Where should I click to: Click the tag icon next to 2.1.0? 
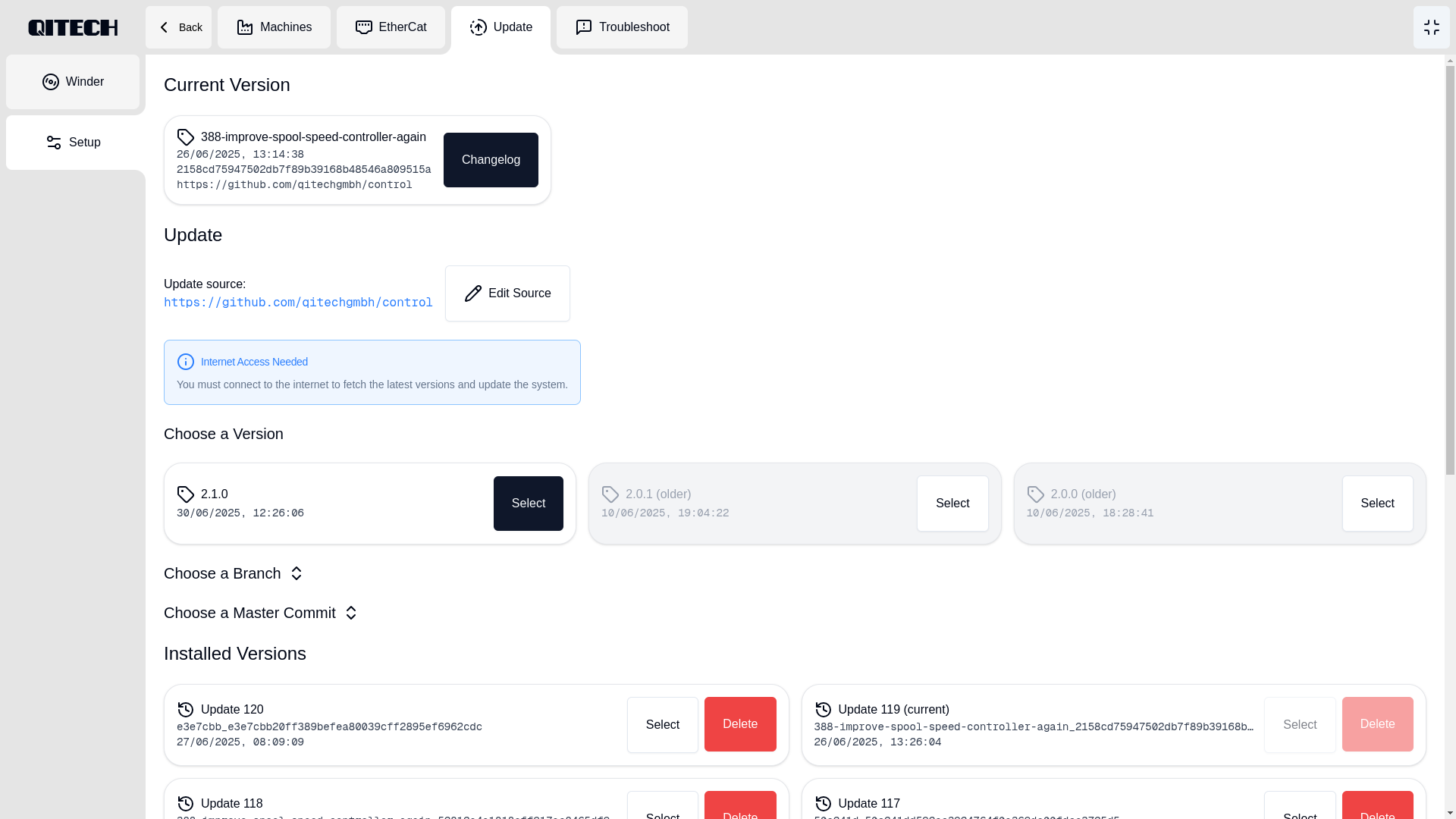(x=186, y=494)
